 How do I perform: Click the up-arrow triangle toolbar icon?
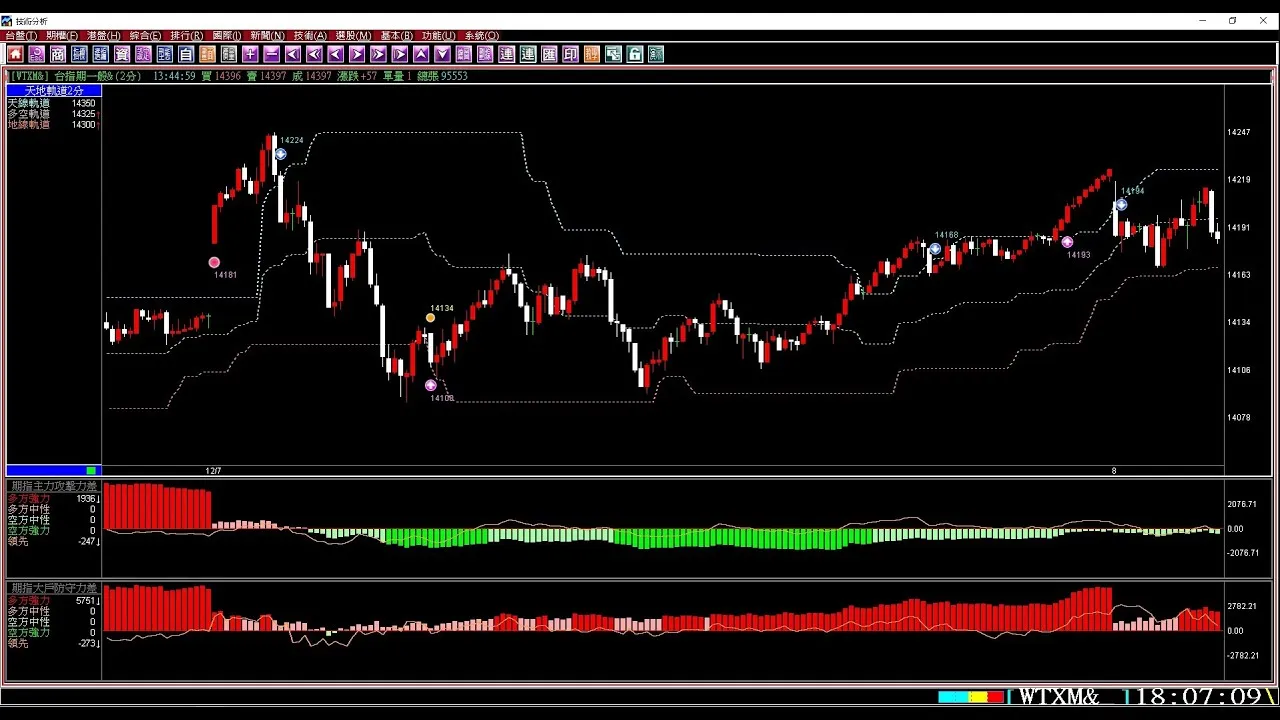point(421,54)
